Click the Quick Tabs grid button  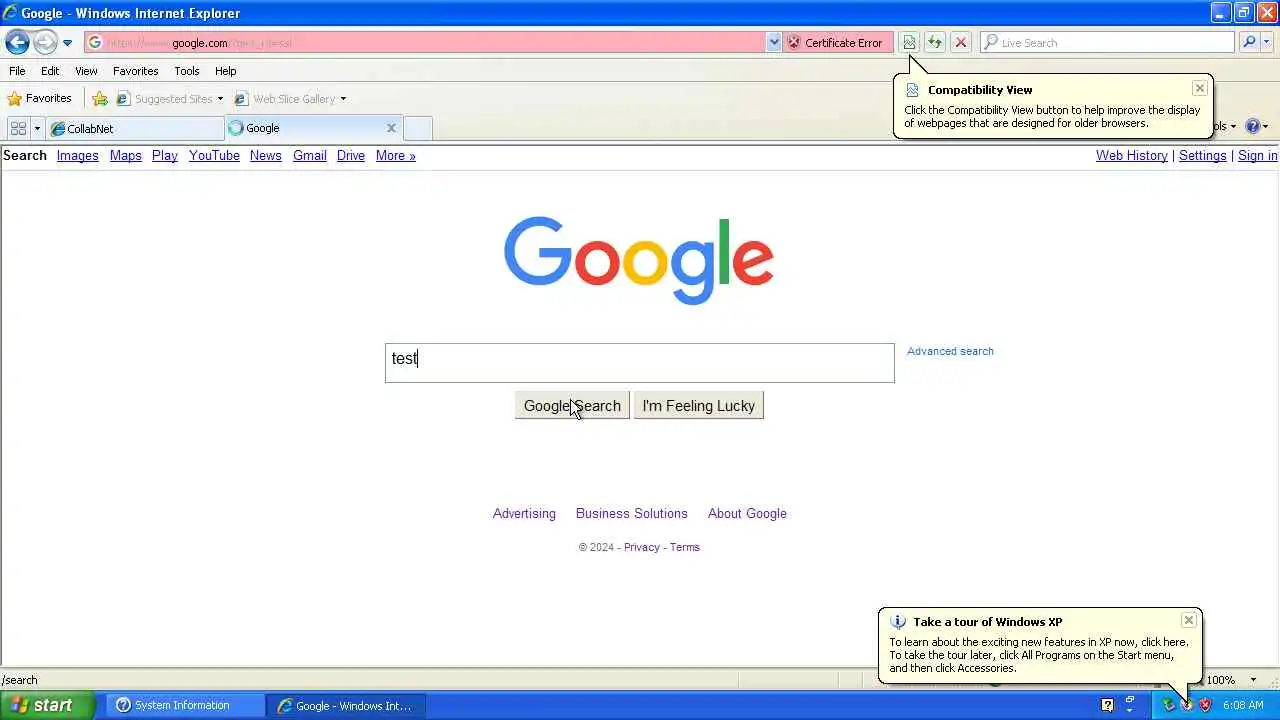tap(18, 128)
